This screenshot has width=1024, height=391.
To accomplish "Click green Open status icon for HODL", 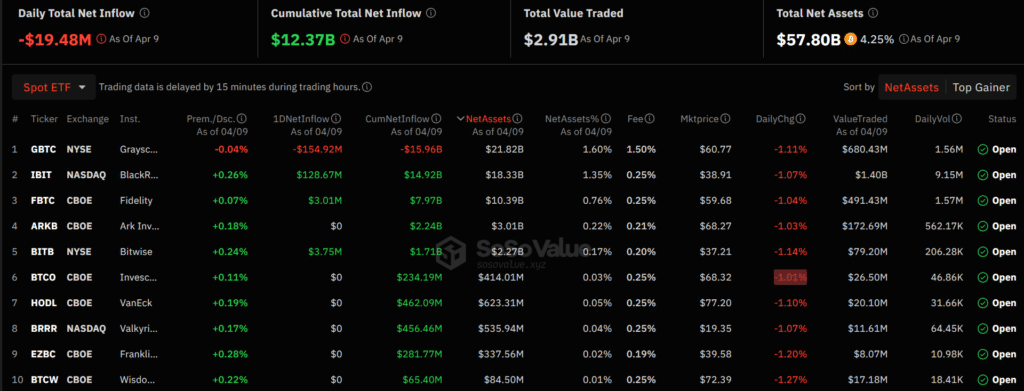I will click(x=983, y=303).
